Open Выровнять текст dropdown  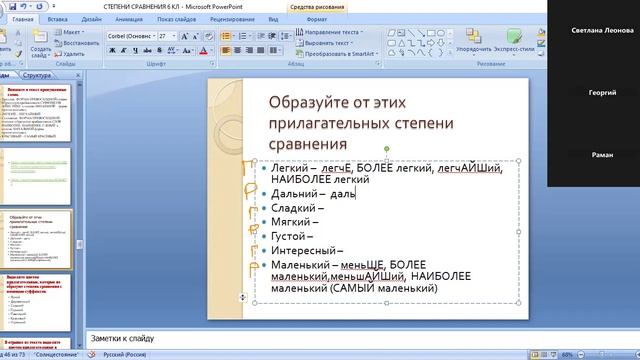click(x=325, y=43)
